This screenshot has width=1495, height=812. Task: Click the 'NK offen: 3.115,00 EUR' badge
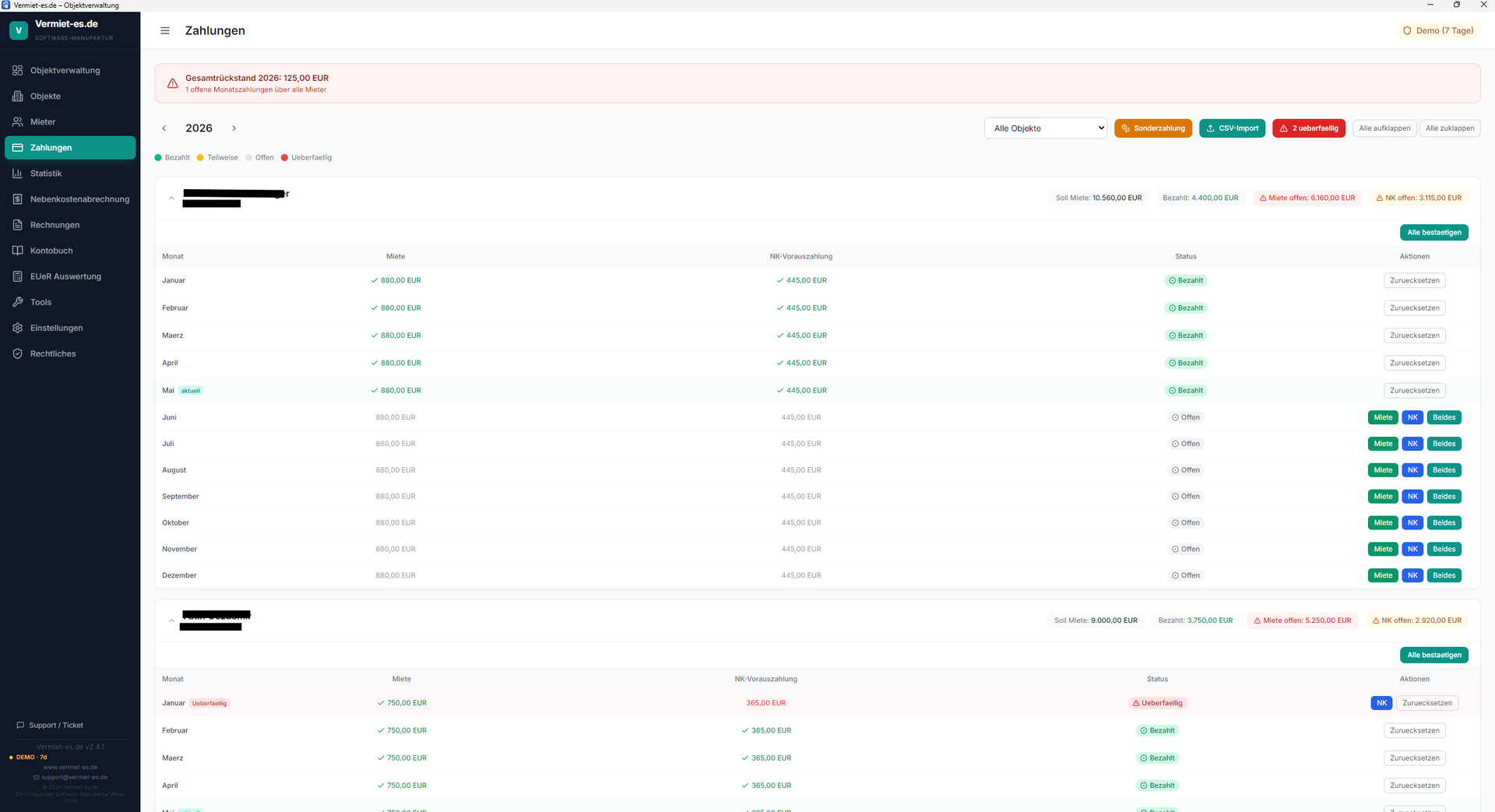1419,199
